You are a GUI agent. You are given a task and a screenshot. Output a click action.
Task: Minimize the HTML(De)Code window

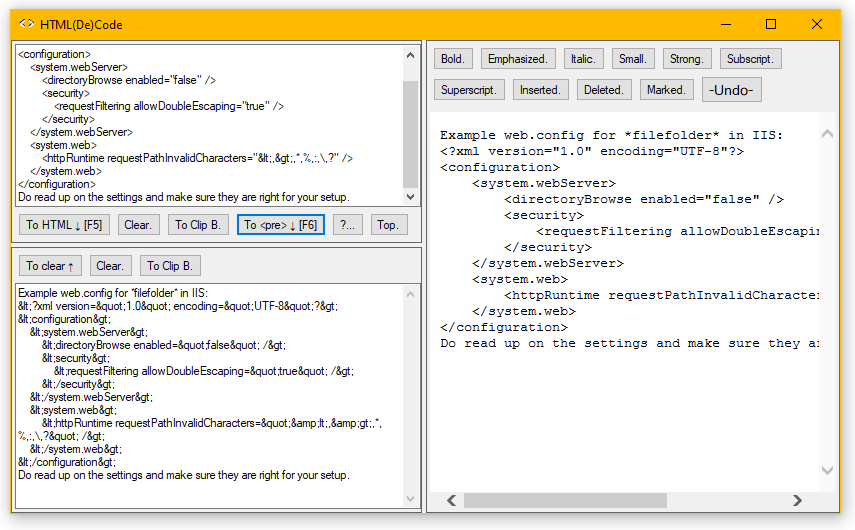point(726,25)
